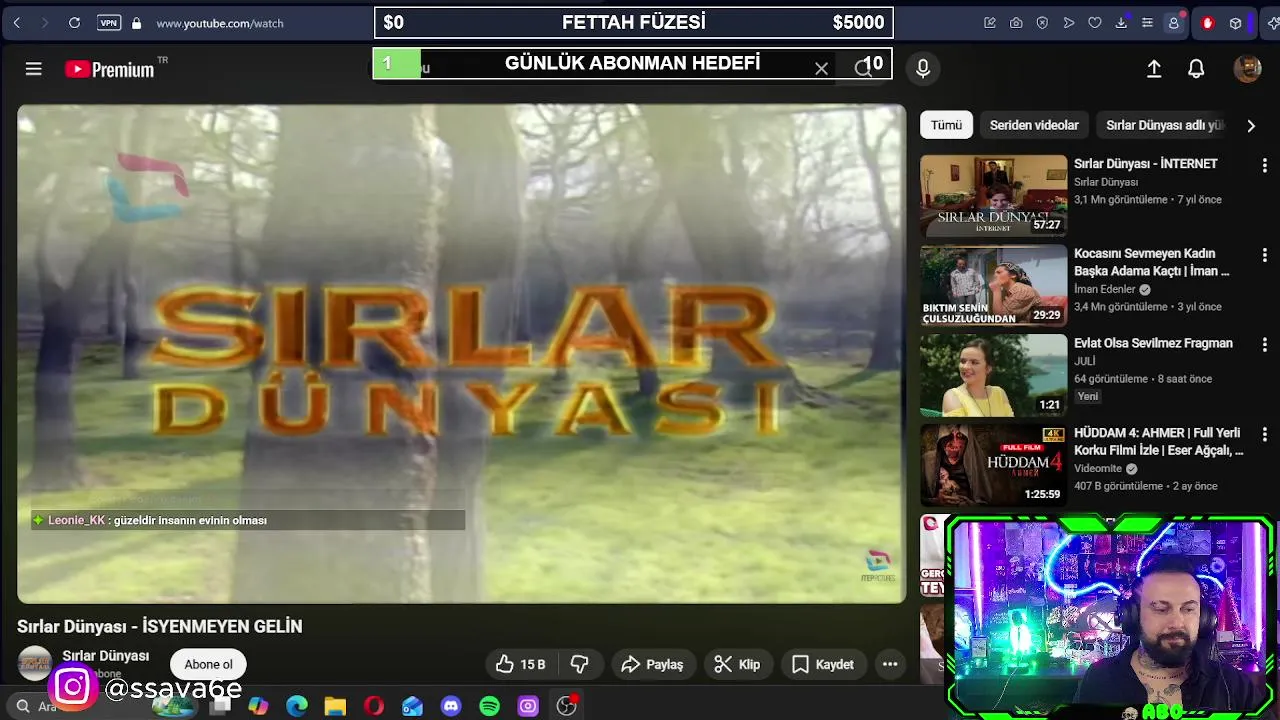Open Copilot from the taskbar
The image size is (1280, 720).
point(258,706)
